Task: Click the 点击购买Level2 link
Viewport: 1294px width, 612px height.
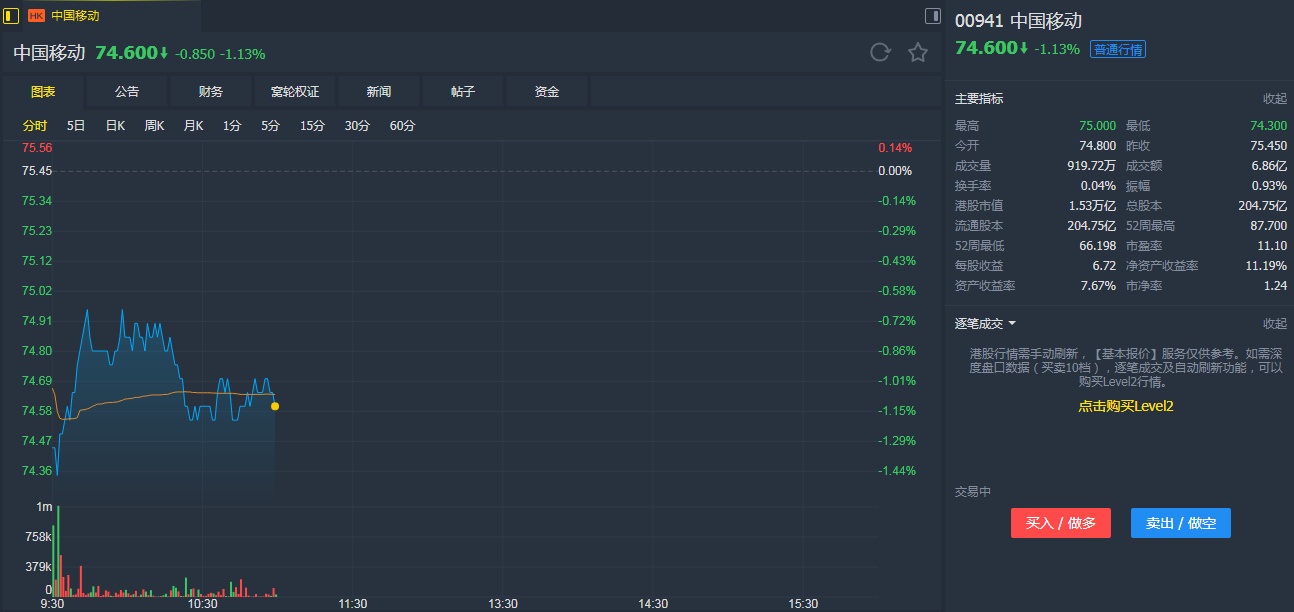Action: click(1125, 406)
